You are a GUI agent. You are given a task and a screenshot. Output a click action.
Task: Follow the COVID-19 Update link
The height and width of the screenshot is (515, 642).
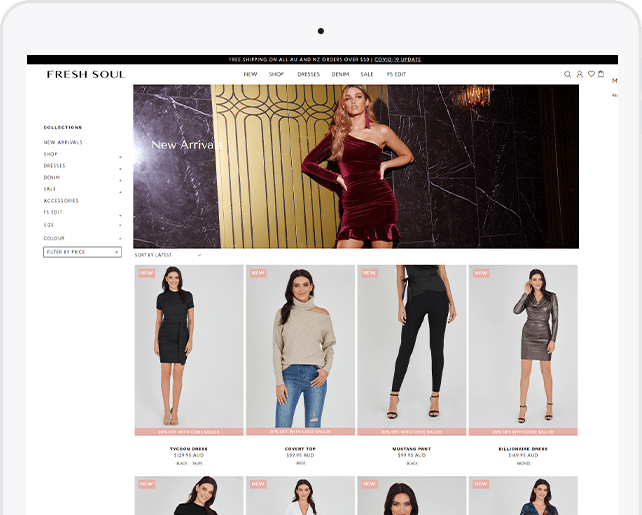pos(398,59)
